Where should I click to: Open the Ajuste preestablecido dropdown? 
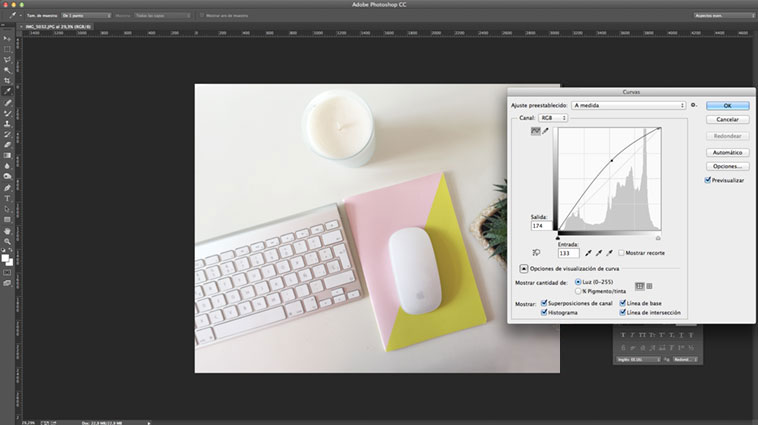pos(629,105)
